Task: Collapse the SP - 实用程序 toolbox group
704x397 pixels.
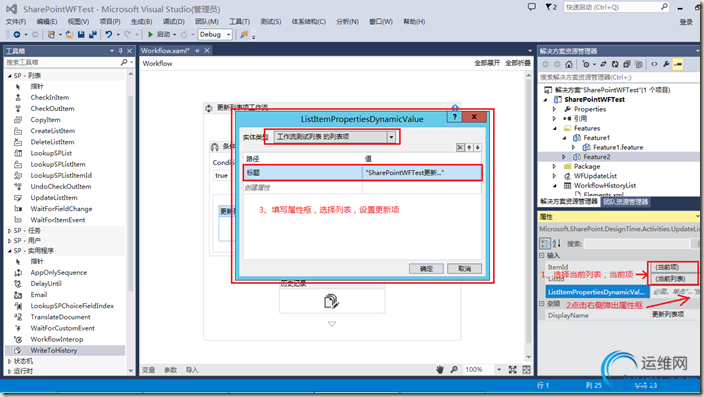Action: (x=10, y=251)
